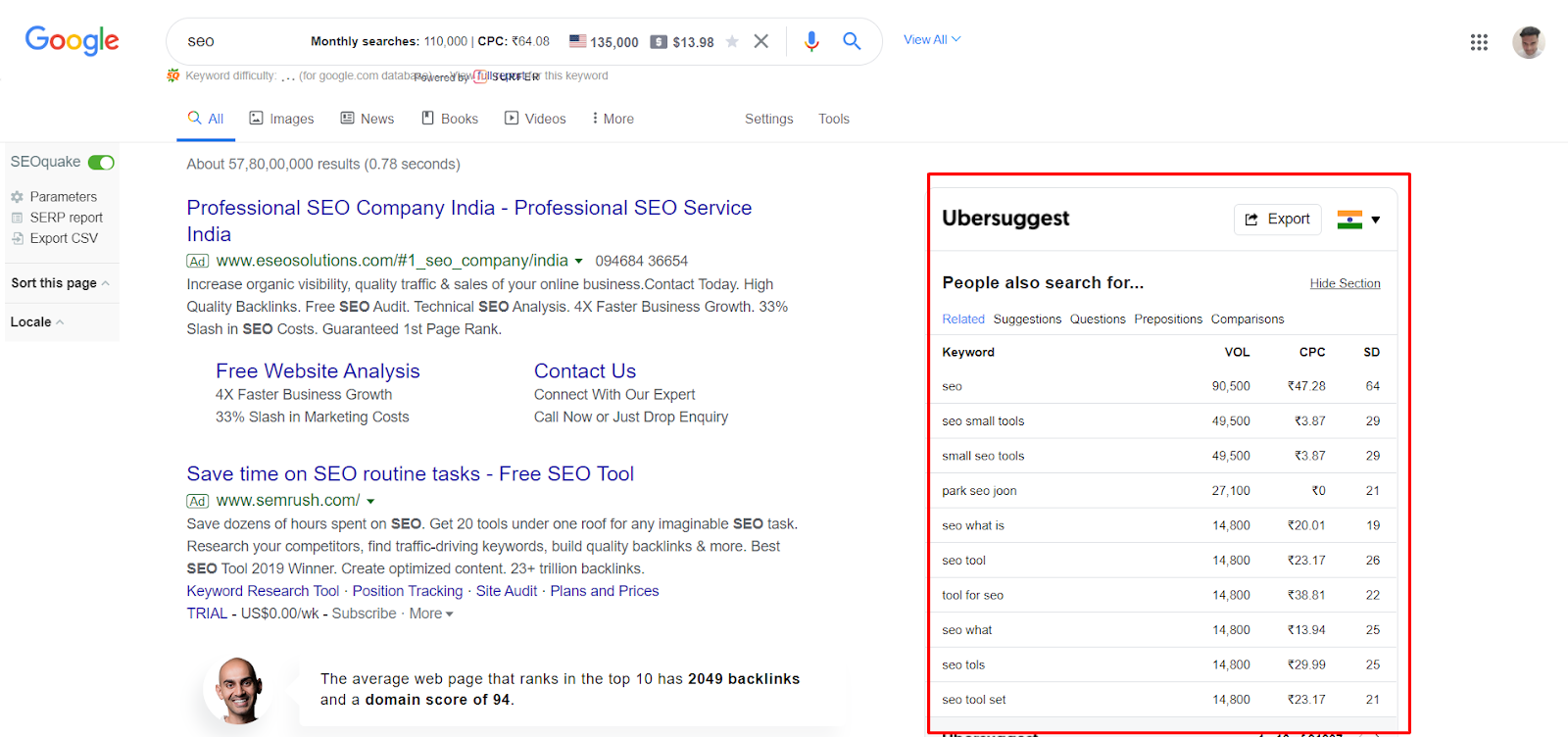Click the US flag search volume icon

click(x=578, y=41)
